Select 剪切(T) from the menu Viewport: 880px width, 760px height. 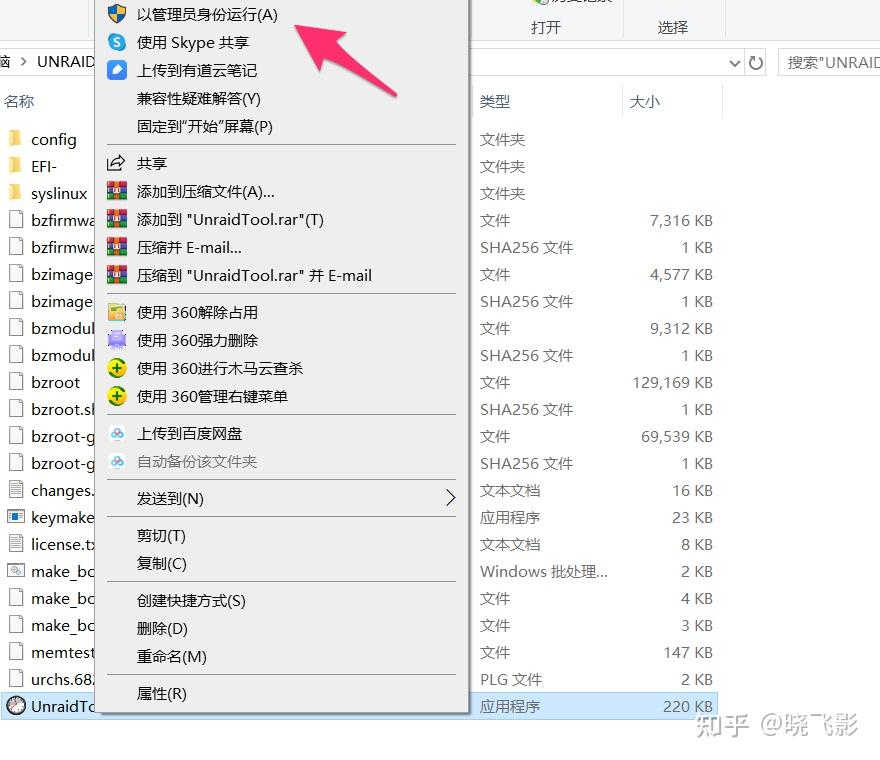pyautogui.click(x=161, y=536)
